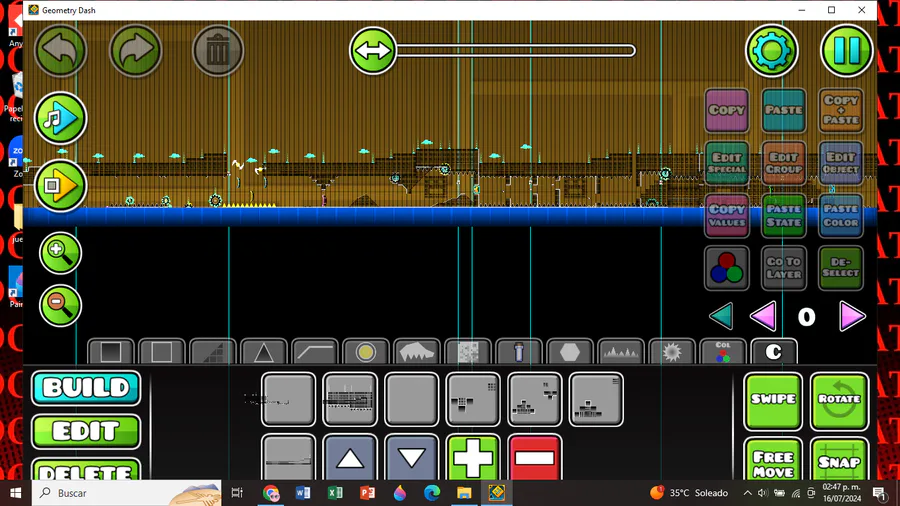Click Paste State button
This screenshot has height=506, width=900.
point(783,216)
